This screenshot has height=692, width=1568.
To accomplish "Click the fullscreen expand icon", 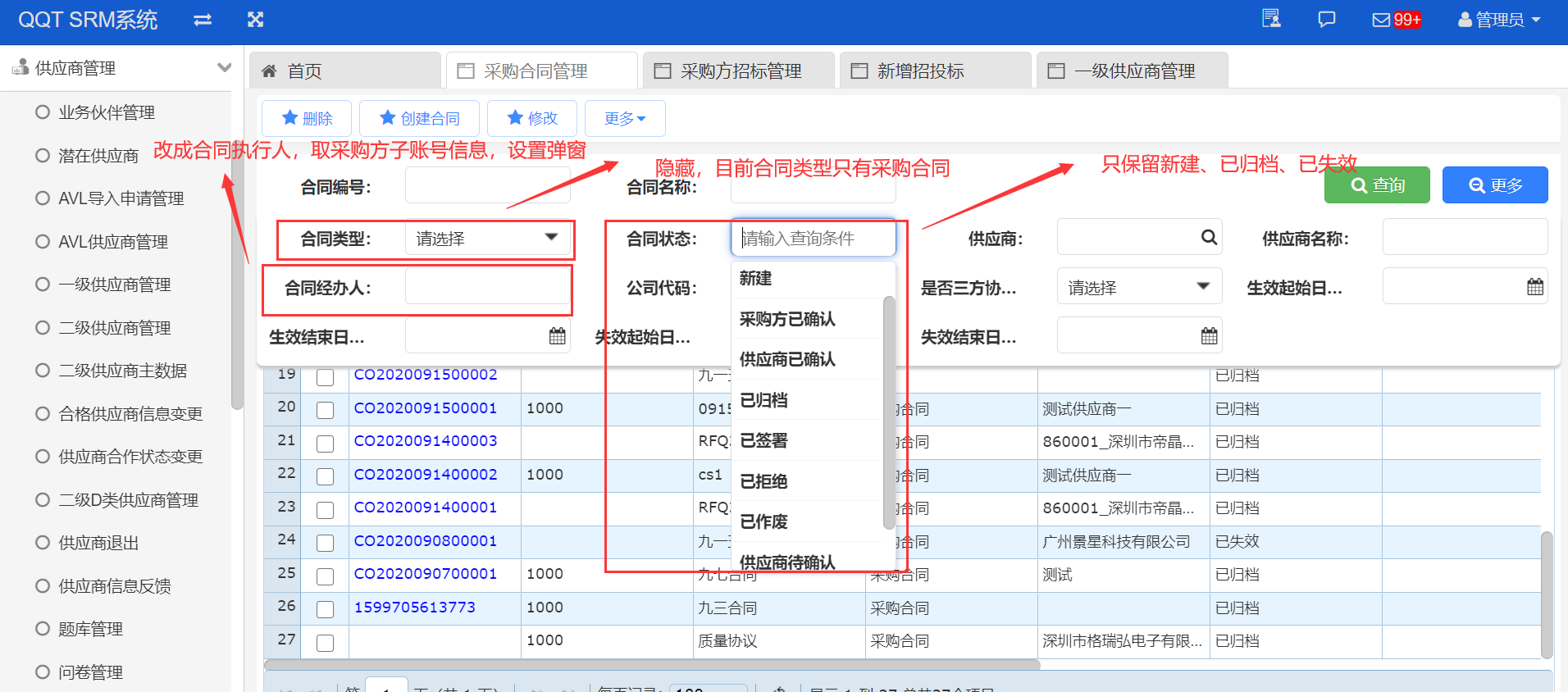I will point(256,20).
